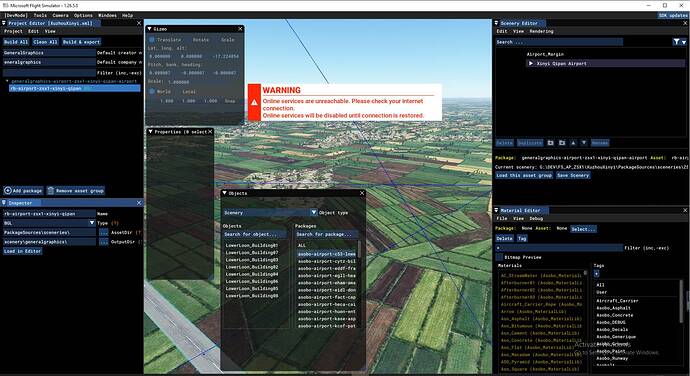
Task: Expand the Xinyi Qipan Airport tree node
Action: point(531,63)
